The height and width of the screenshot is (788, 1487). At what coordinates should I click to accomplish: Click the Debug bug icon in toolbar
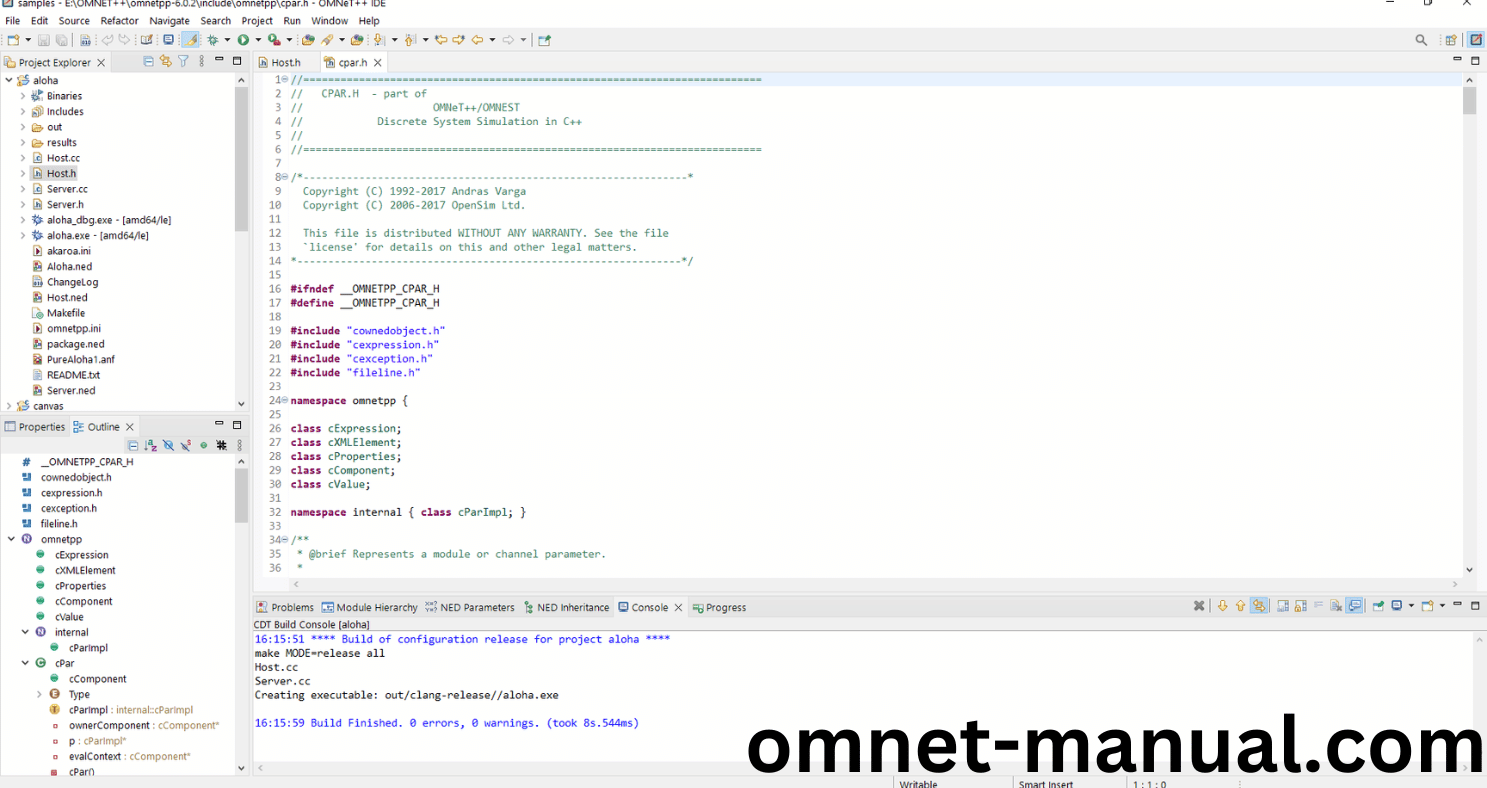(x=212, y=40)
